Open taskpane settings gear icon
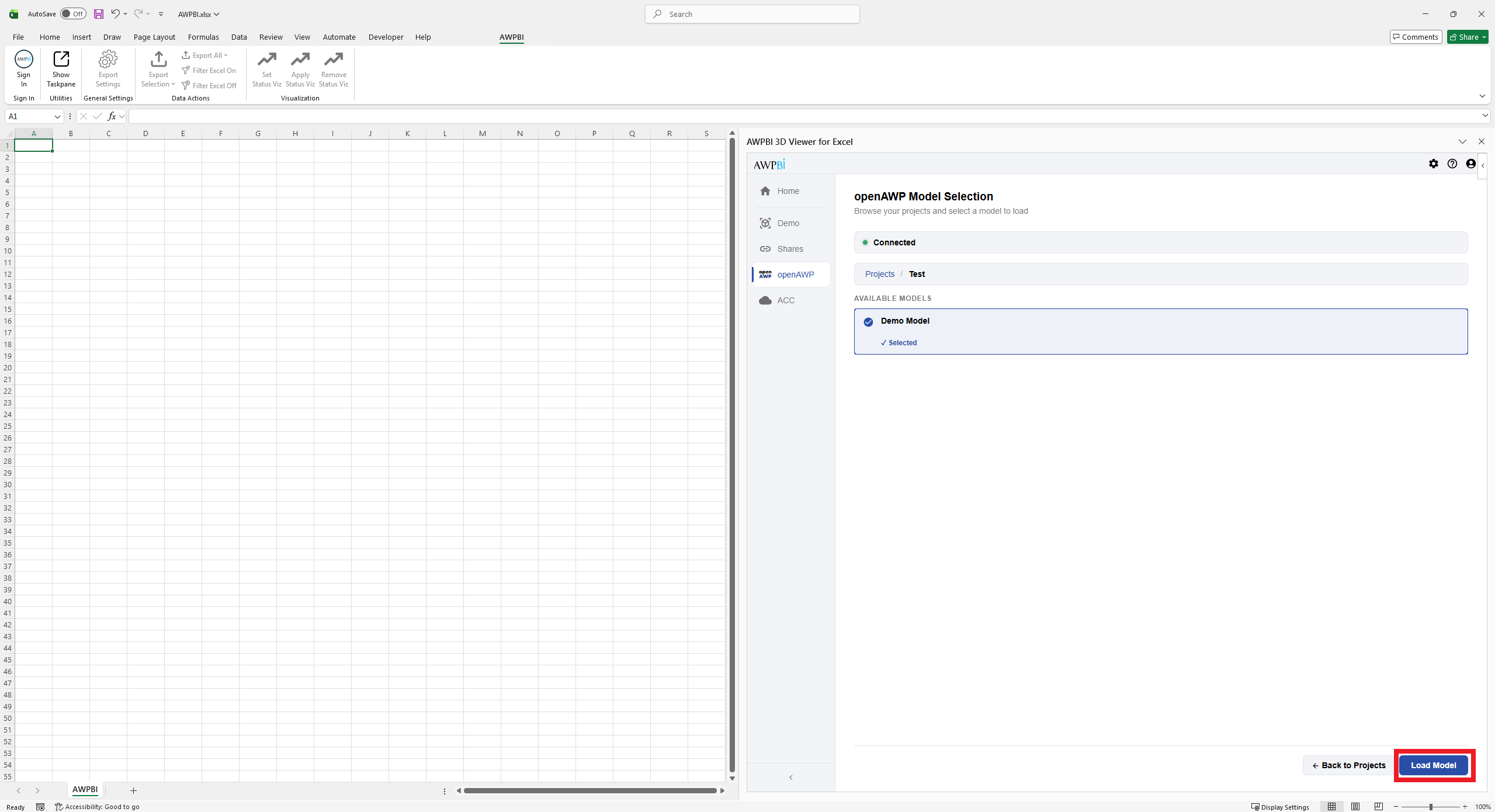1495x812 pixels. 1434,164
